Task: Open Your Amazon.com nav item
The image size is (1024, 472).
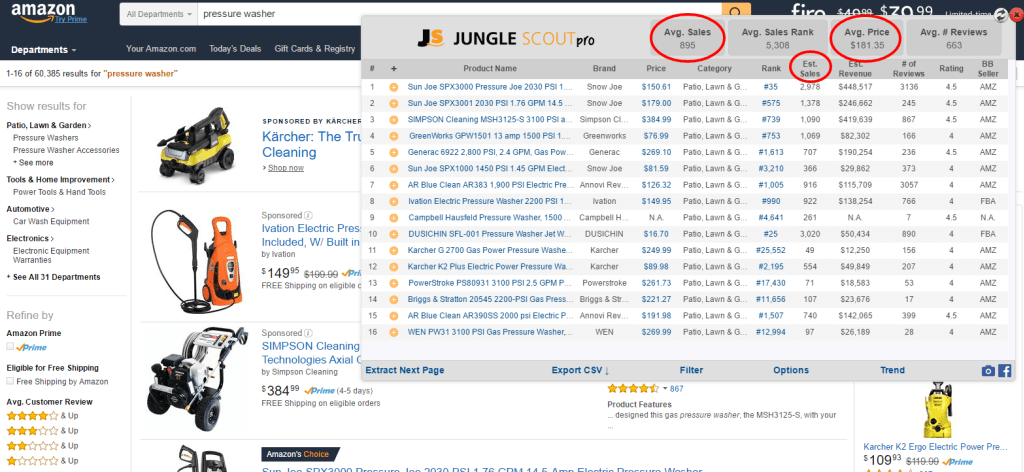Action: pos(161,49)
